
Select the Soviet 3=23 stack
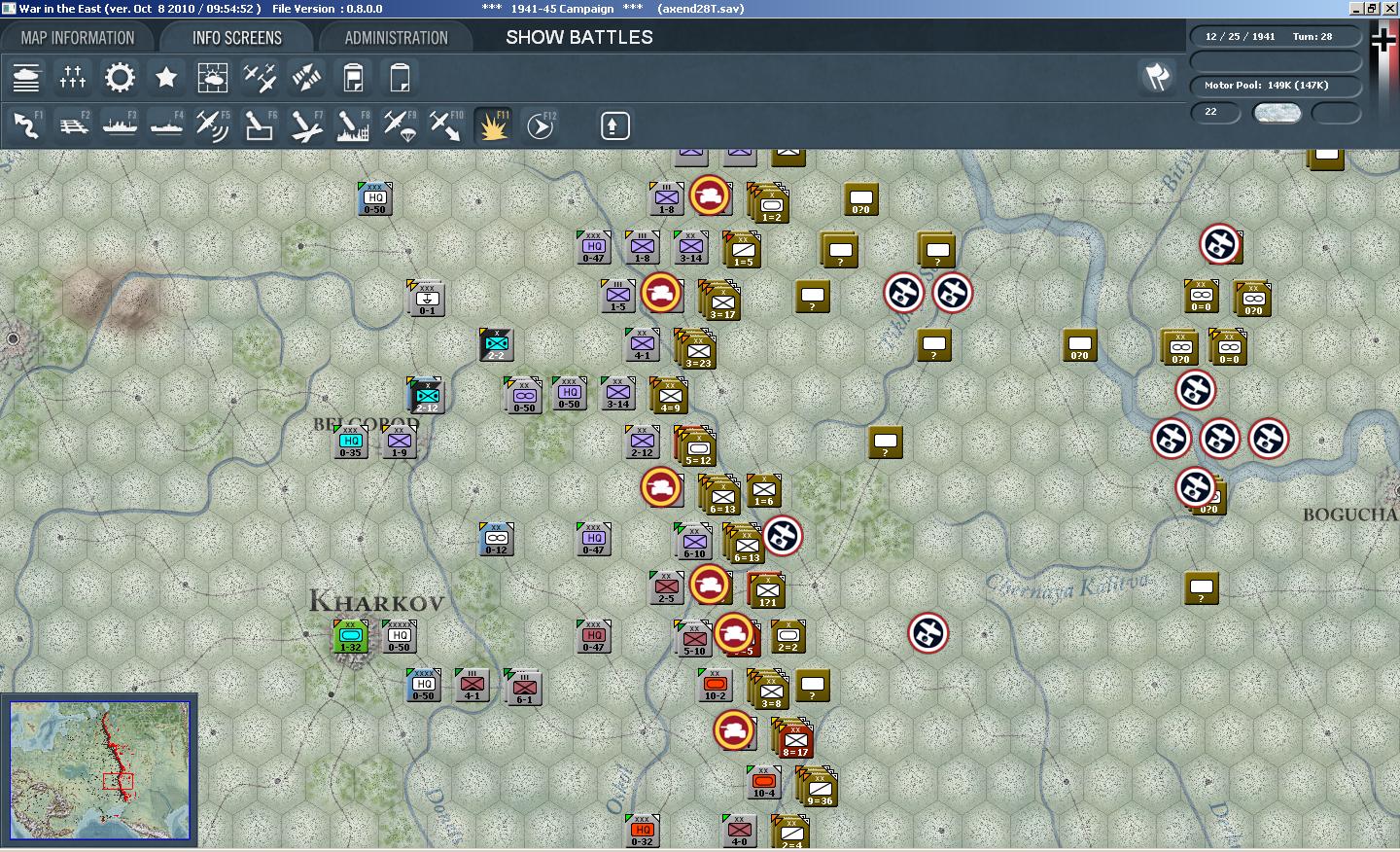click(697, 350)
